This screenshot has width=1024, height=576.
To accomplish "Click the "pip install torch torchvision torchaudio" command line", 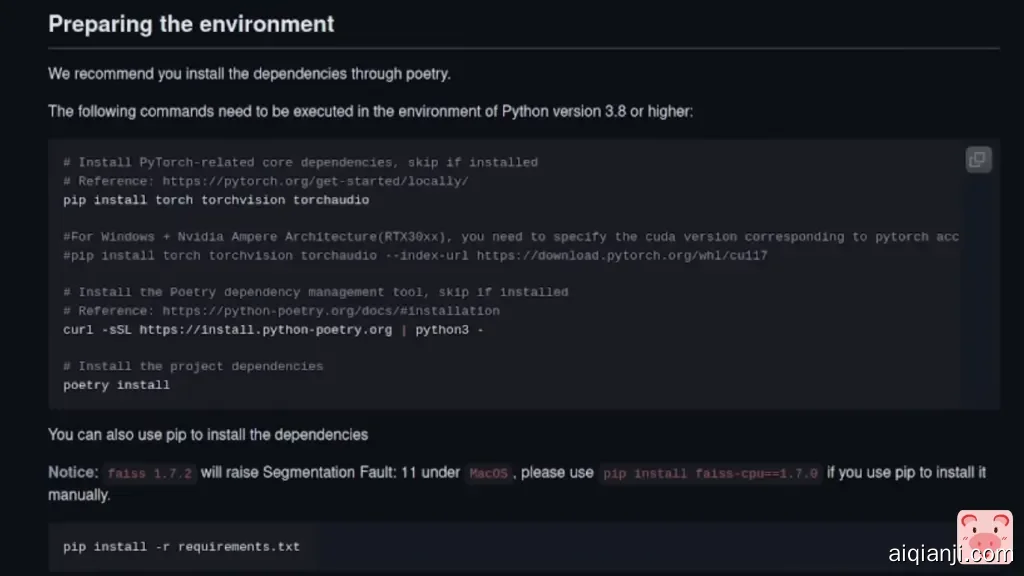I will (x=216, y=200).
